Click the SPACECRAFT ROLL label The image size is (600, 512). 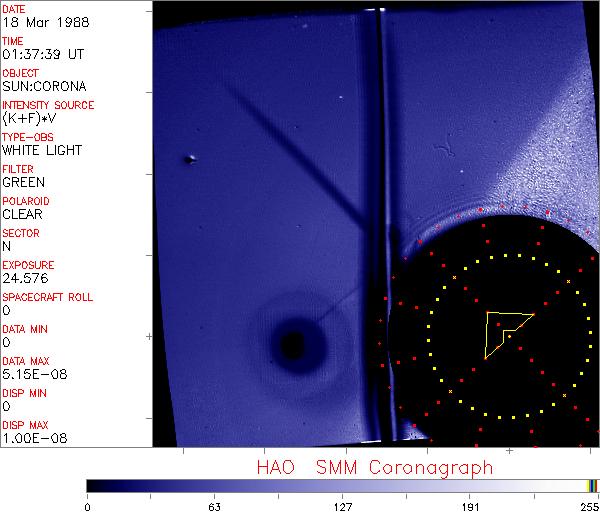click(x=47, y=297)
